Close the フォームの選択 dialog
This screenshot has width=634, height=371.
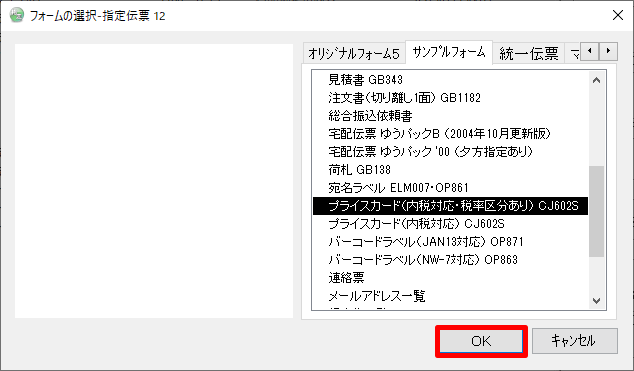point(617,15)
